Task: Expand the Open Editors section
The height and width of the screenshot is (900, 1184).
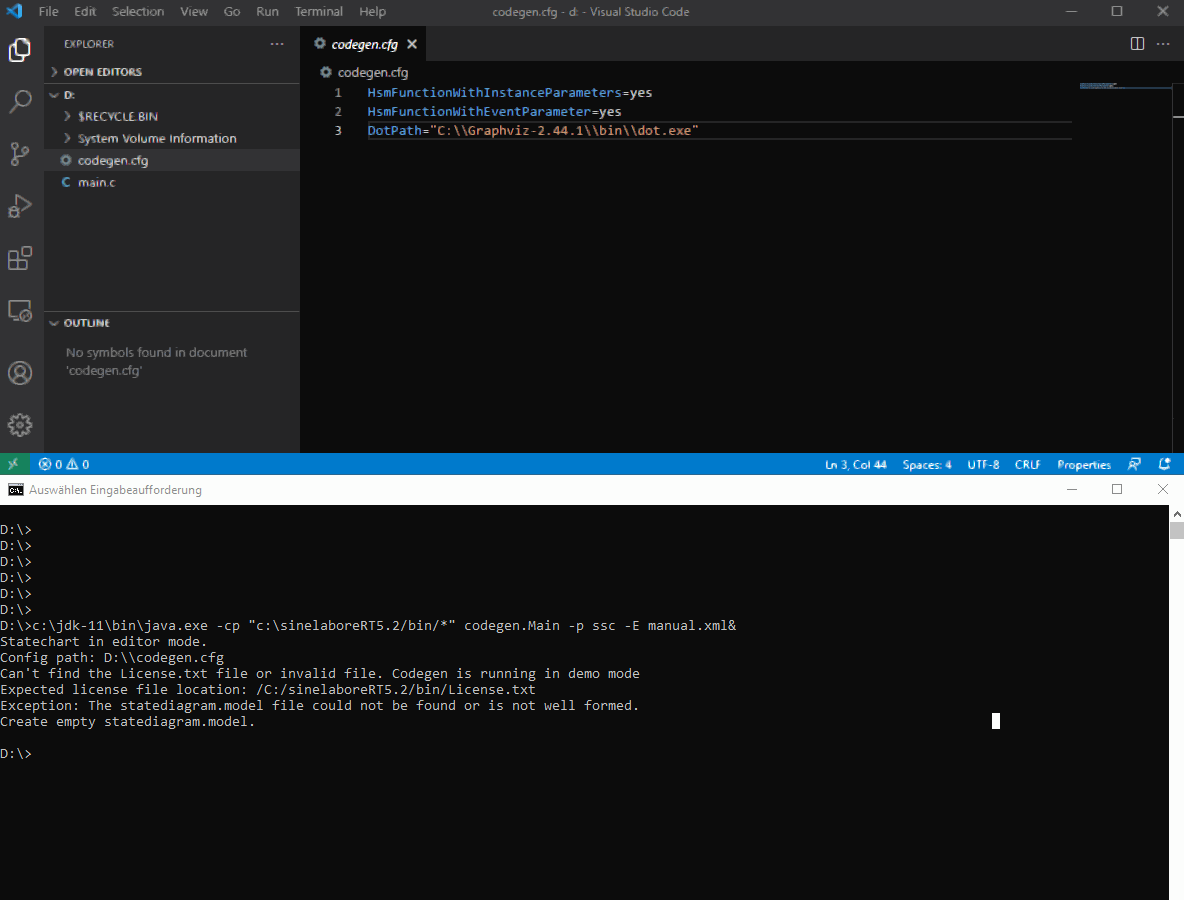Action: (x=102, y=72)
